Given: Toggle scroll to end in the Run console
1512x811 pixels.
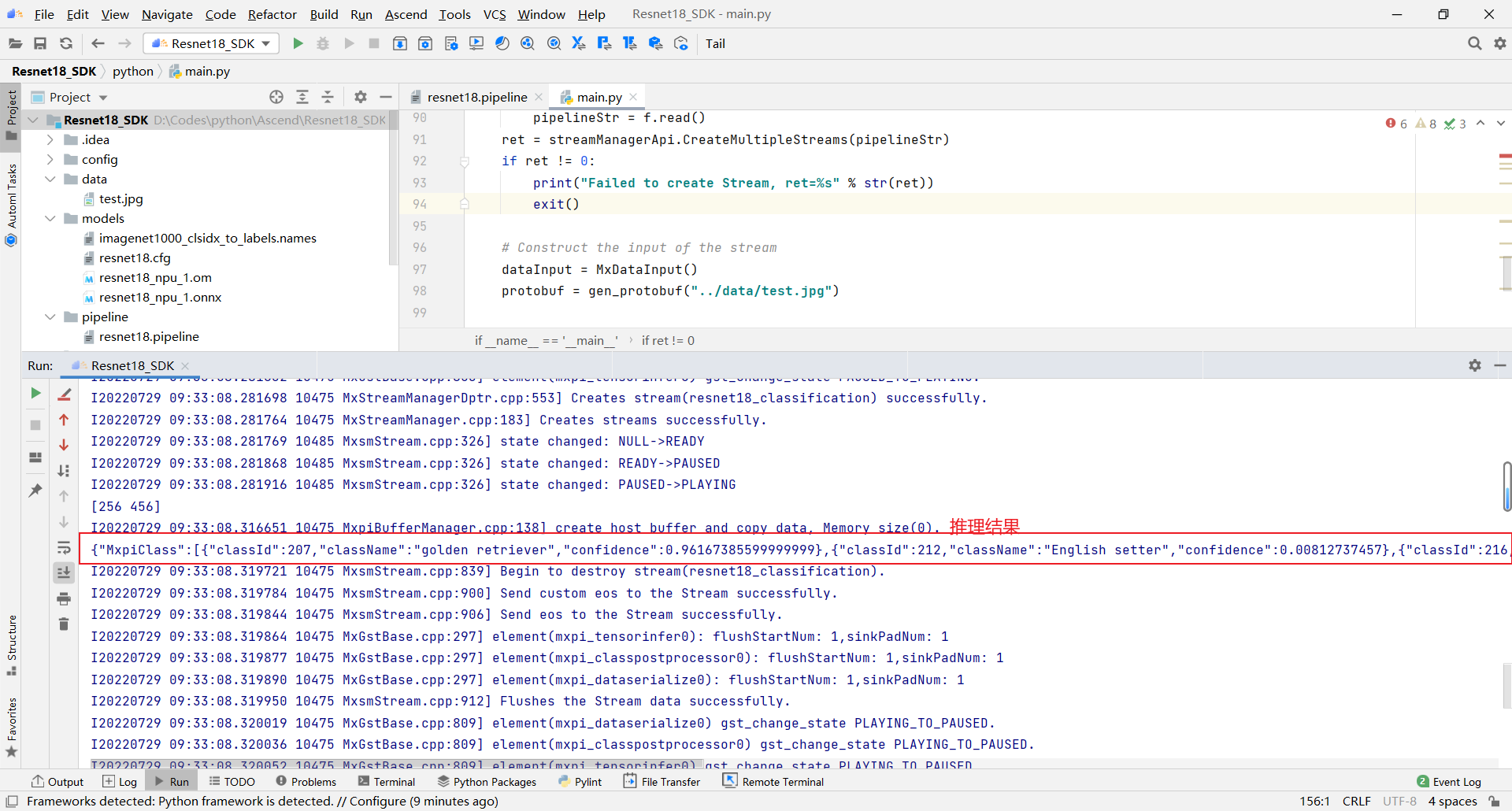Looking at the screenshot, I should 64,572.
